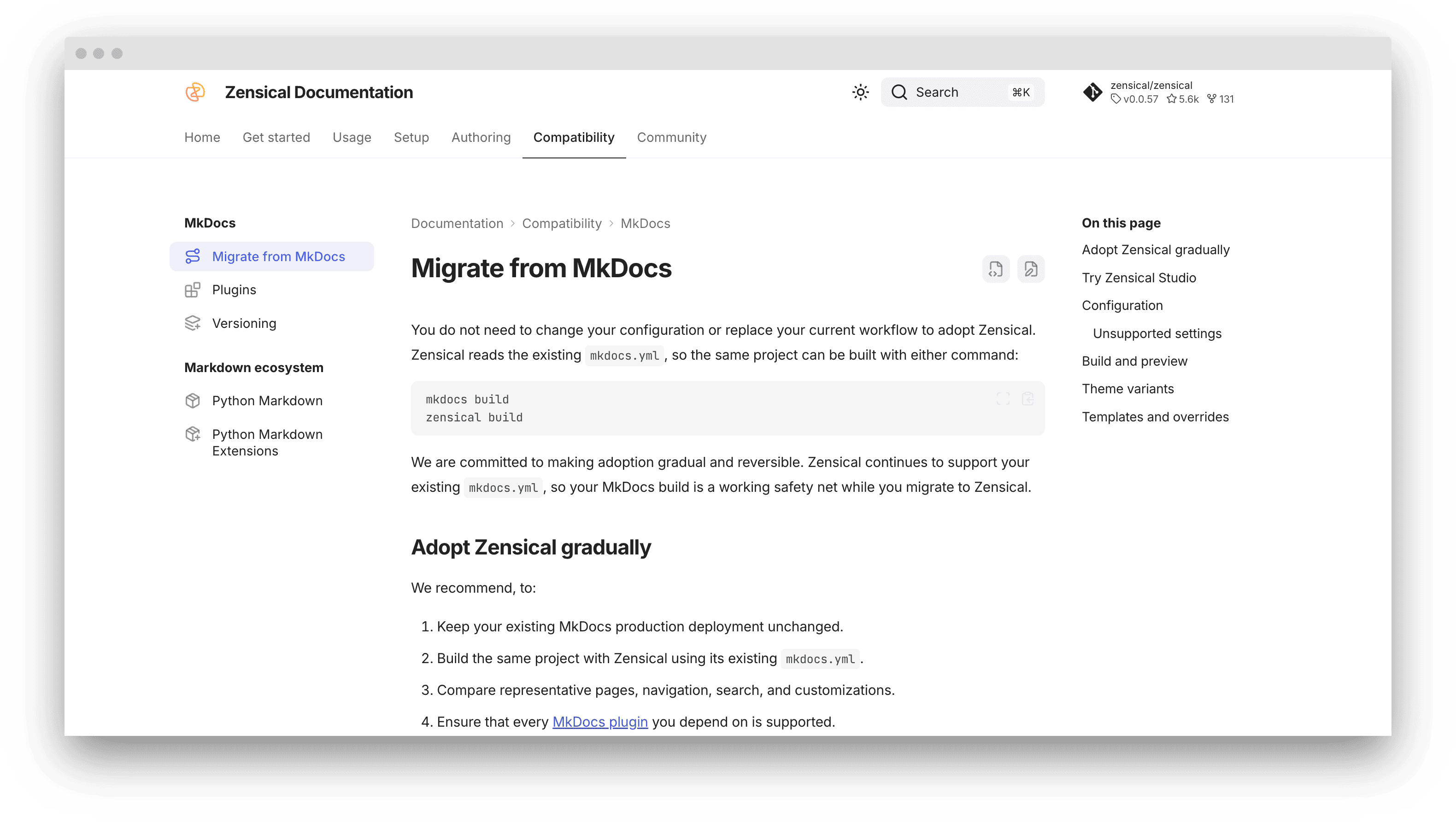Screen dimensions: 1456x828
Task: Click the Python Markdown Extensions icon
Action: [192, 434]
